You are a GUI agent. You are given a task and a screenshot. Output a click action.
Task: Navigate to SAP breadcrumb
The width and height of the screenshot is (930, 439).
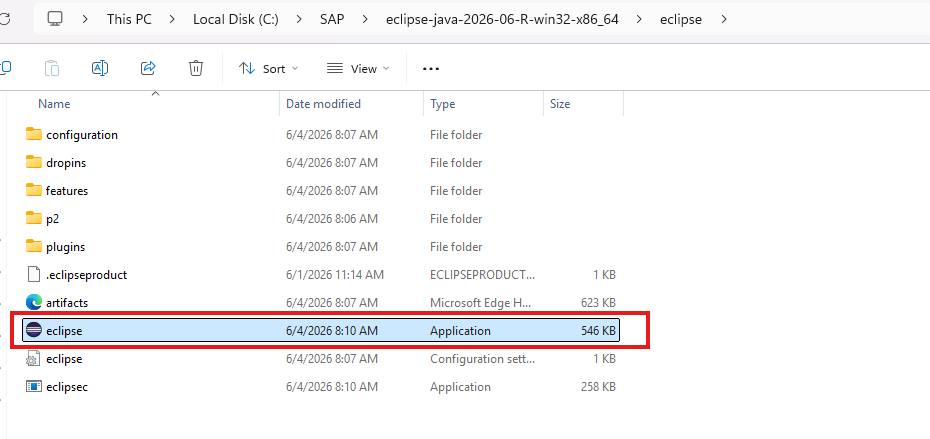pyautogui.click(x=332, y=19)
